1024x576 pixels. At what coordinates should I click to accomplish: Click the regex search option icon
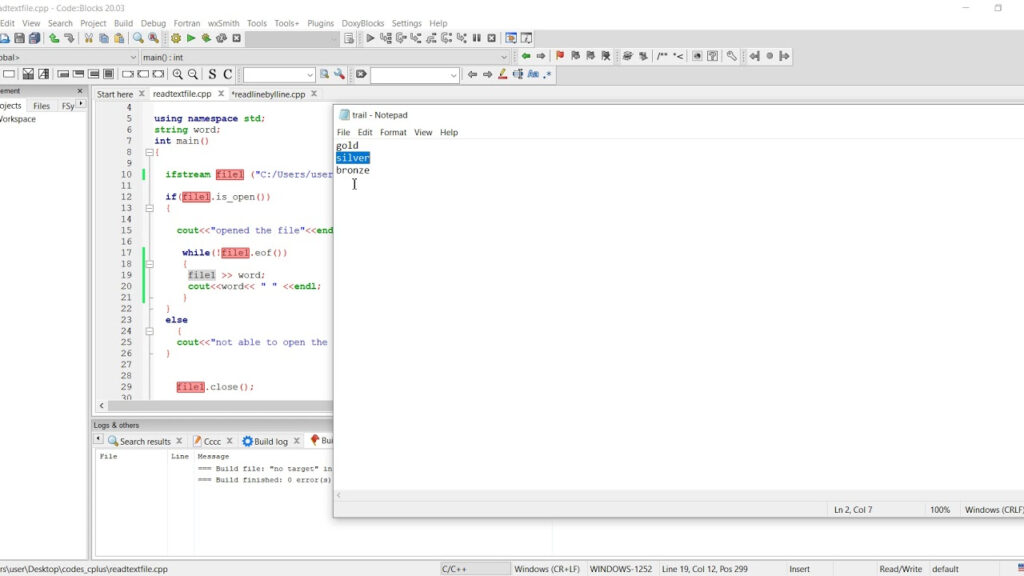pyautogui.click(x=548, y=74)
